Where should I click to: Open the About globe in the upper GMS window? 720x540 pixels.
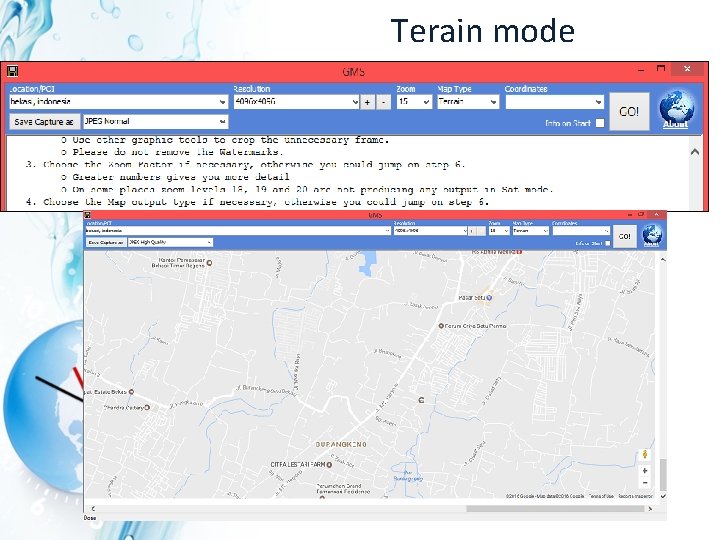click(676, 106)
